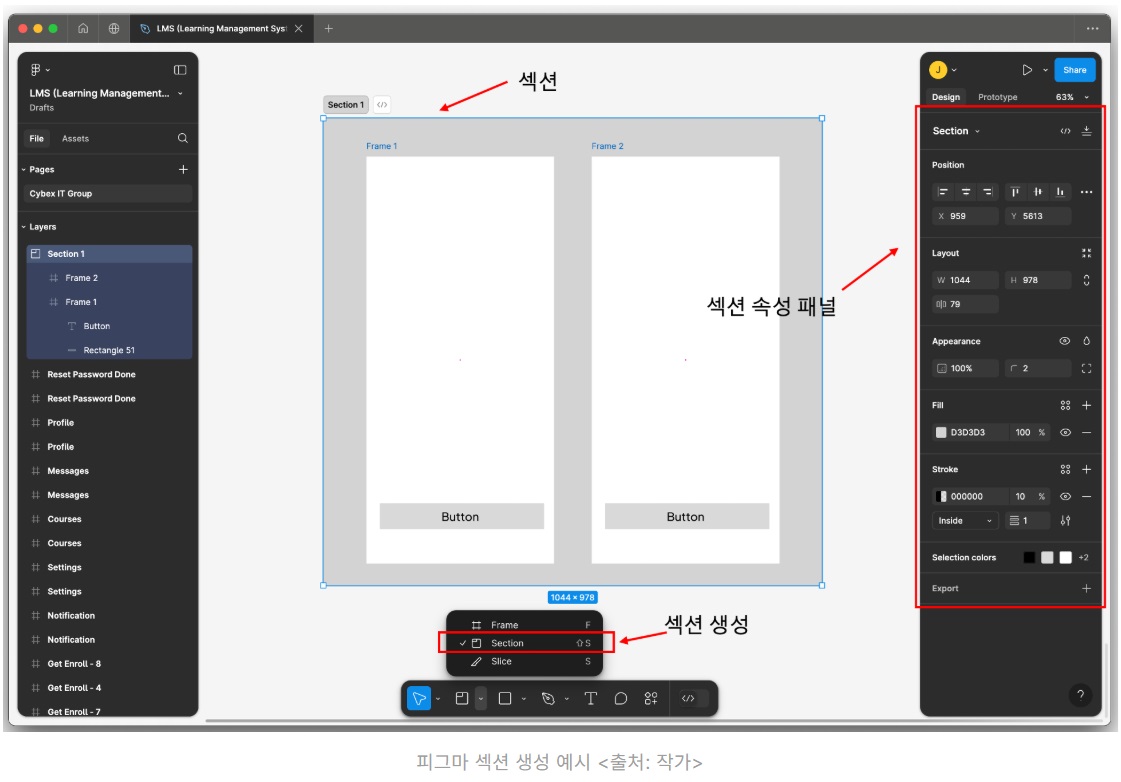This screenshot has width=1121, height=782.
Task: Click the Section 1 label on canvas
Action: (346, 104)
